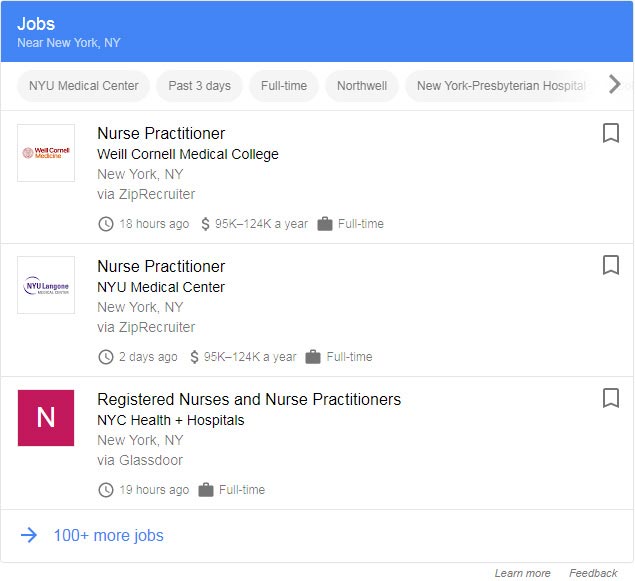Select New York-Presbyterian Hospital filter chip

coord(500,86)
